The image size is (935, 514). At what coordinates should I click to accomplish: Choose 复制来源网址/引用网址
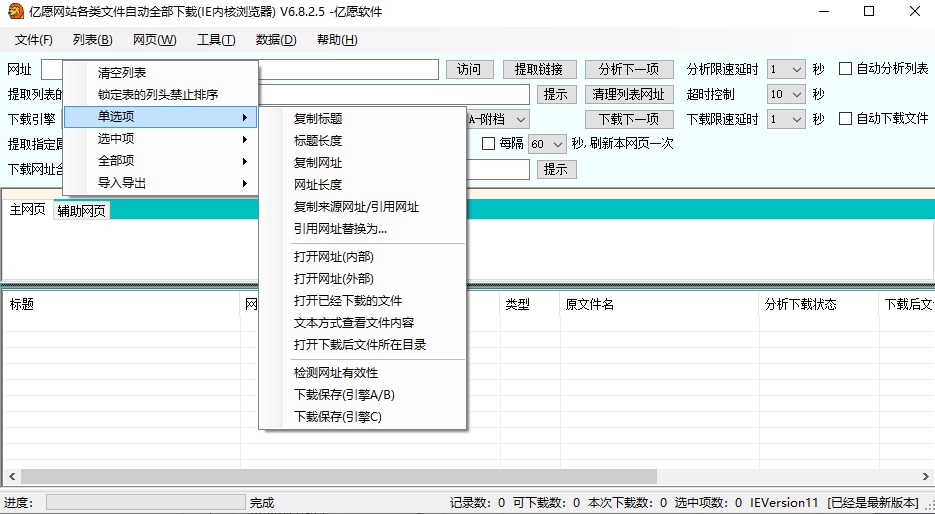tap(363, 207)
